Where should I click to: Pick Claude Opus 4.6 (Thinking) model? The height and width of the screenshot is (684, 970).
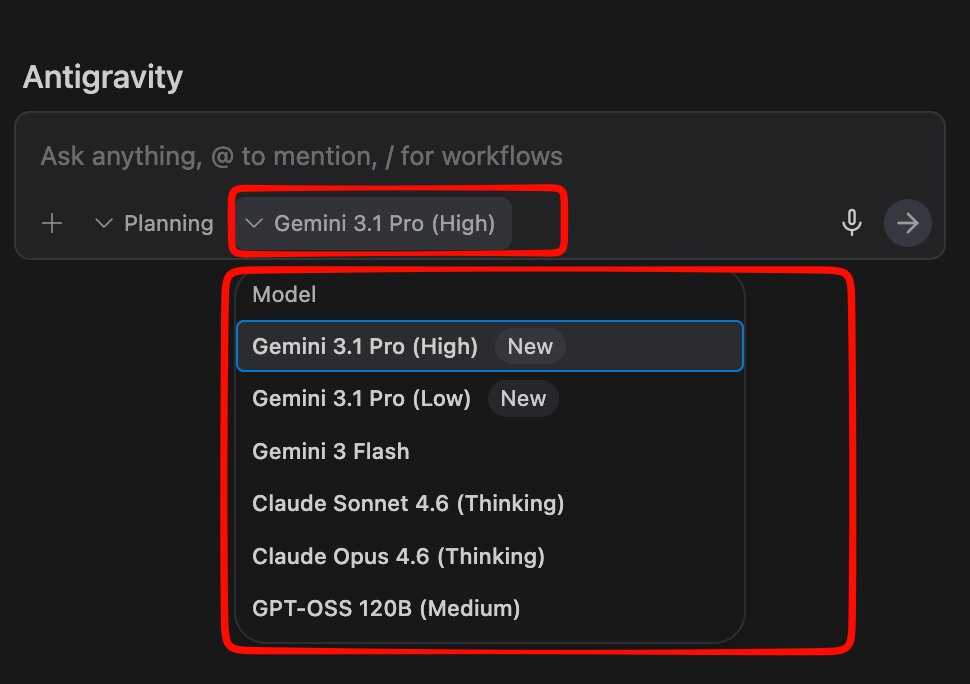click(x=398, y=555)
